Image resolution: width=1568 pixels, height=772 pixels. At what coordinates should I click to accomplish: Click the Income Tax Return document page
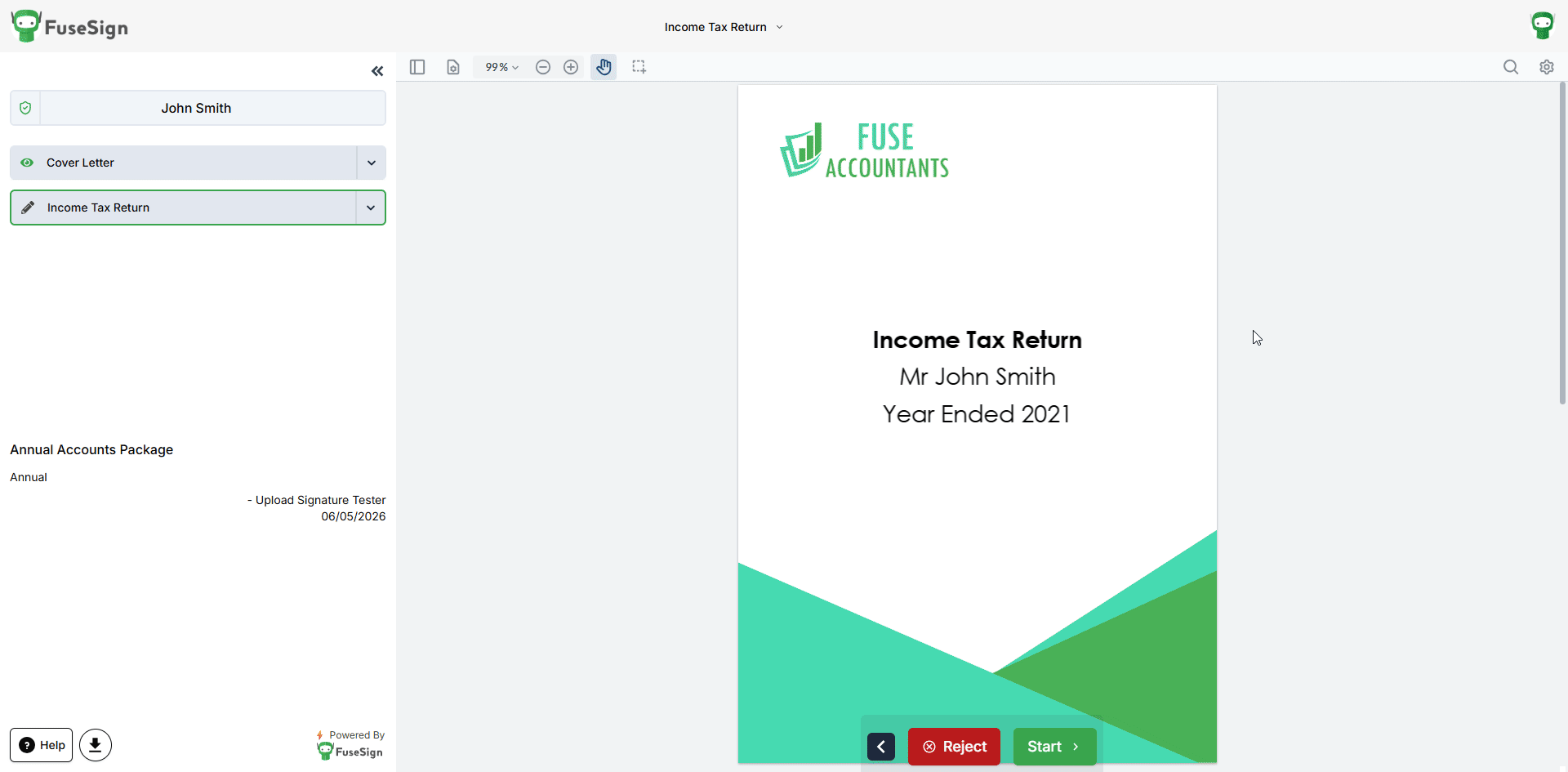(x=978, y=423)
